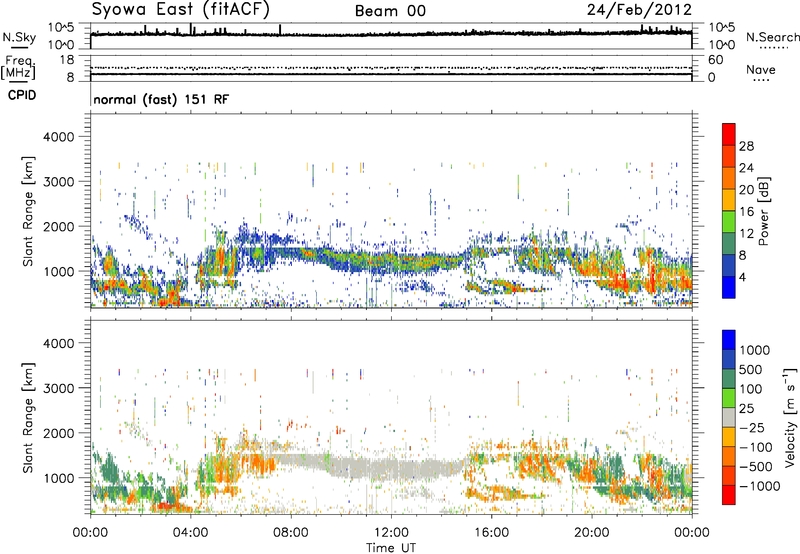Pick the orange Power segment between 20 and 24
Image resolution: width=800 pixels, height=554 pixels.
tap(729, 178)
